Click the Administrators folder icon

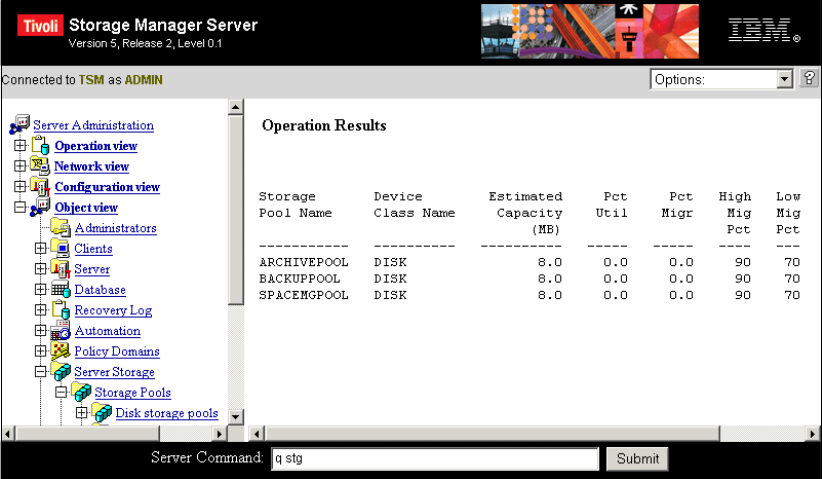(61, 227)
